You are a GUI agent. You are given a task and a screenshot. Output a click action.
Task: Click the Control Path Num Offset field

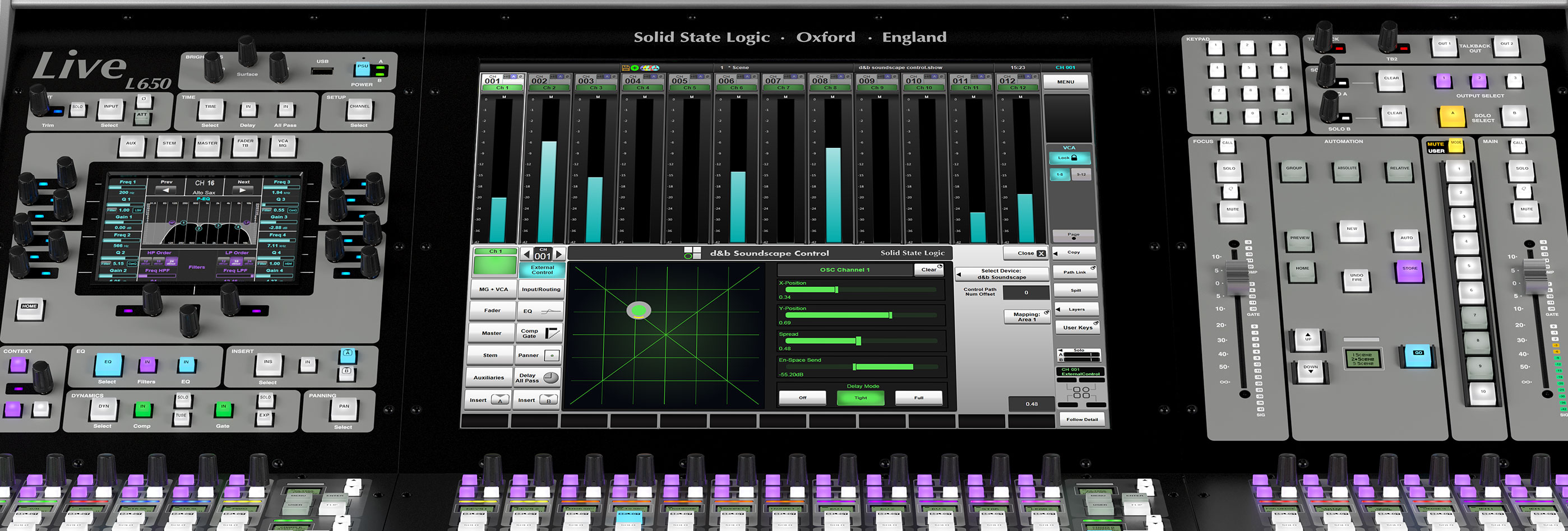pos(1026,292)
